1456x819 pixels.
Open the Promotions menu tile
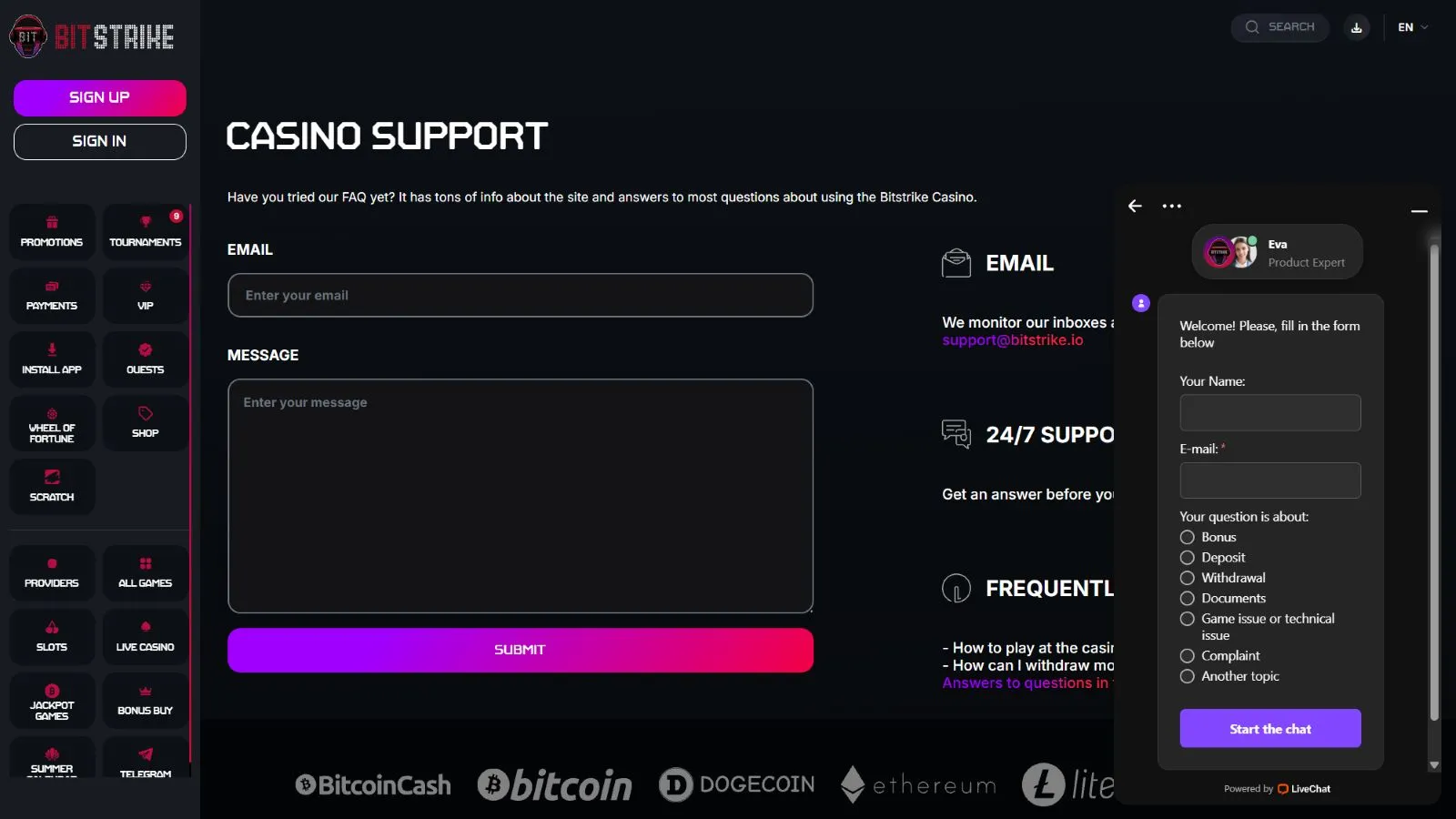click(x=52, y=232)
